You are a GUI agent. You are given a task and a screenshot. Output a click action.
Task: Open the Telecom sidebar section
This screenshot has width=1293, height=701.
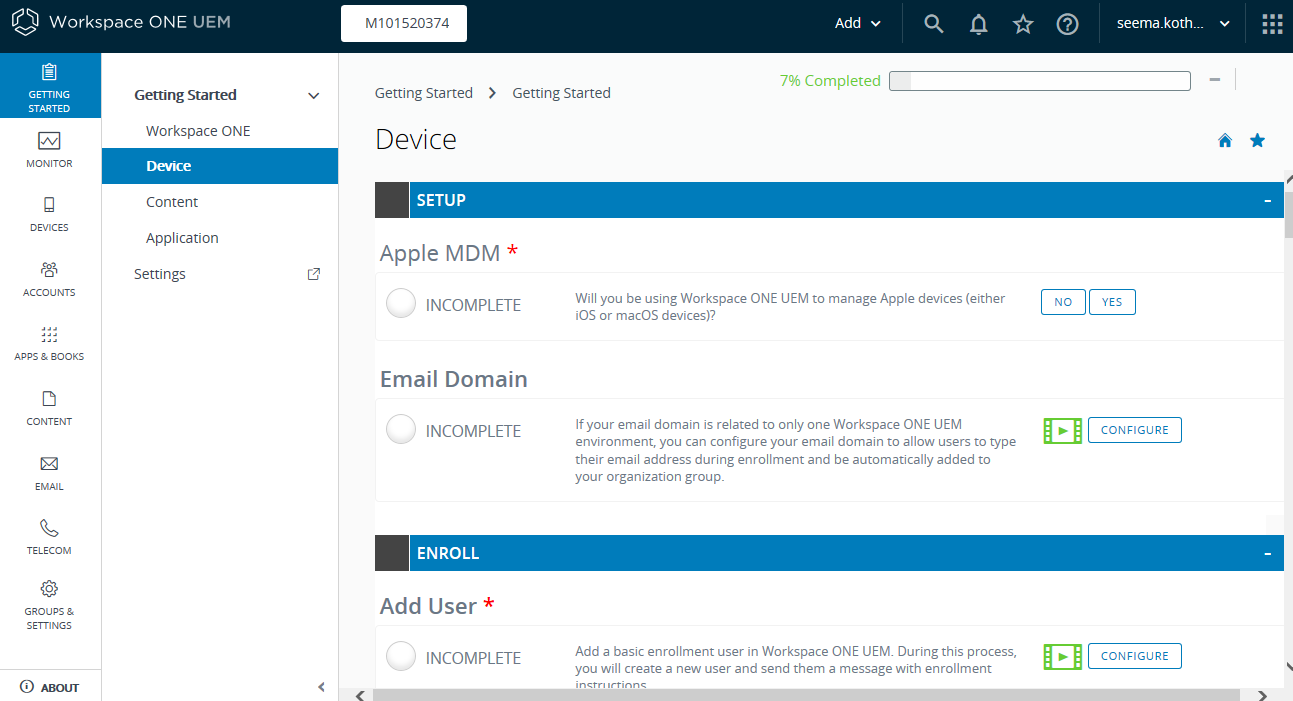click(x=50, y=537)
